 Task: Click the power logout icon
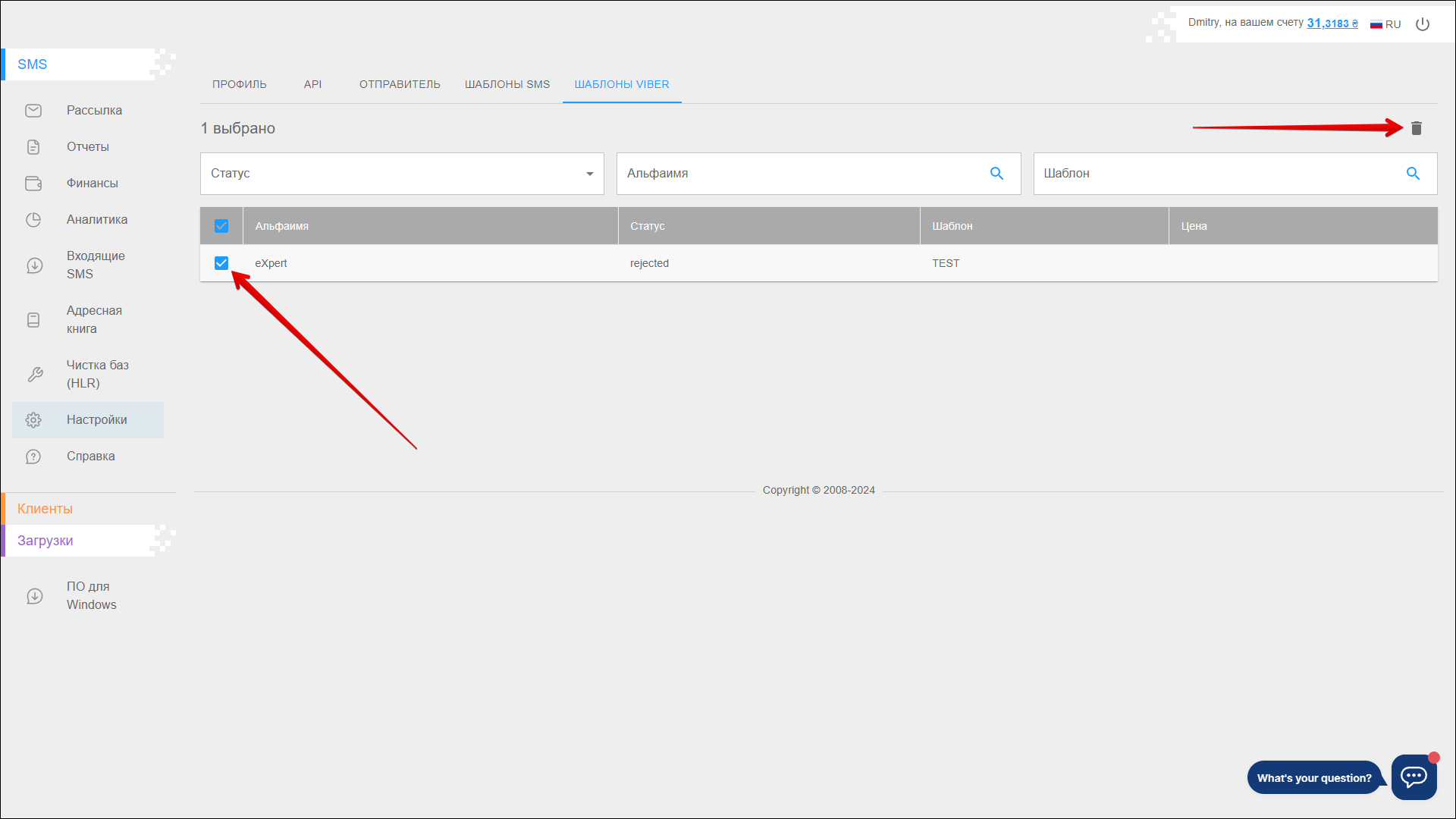[x=1423, y=24]
